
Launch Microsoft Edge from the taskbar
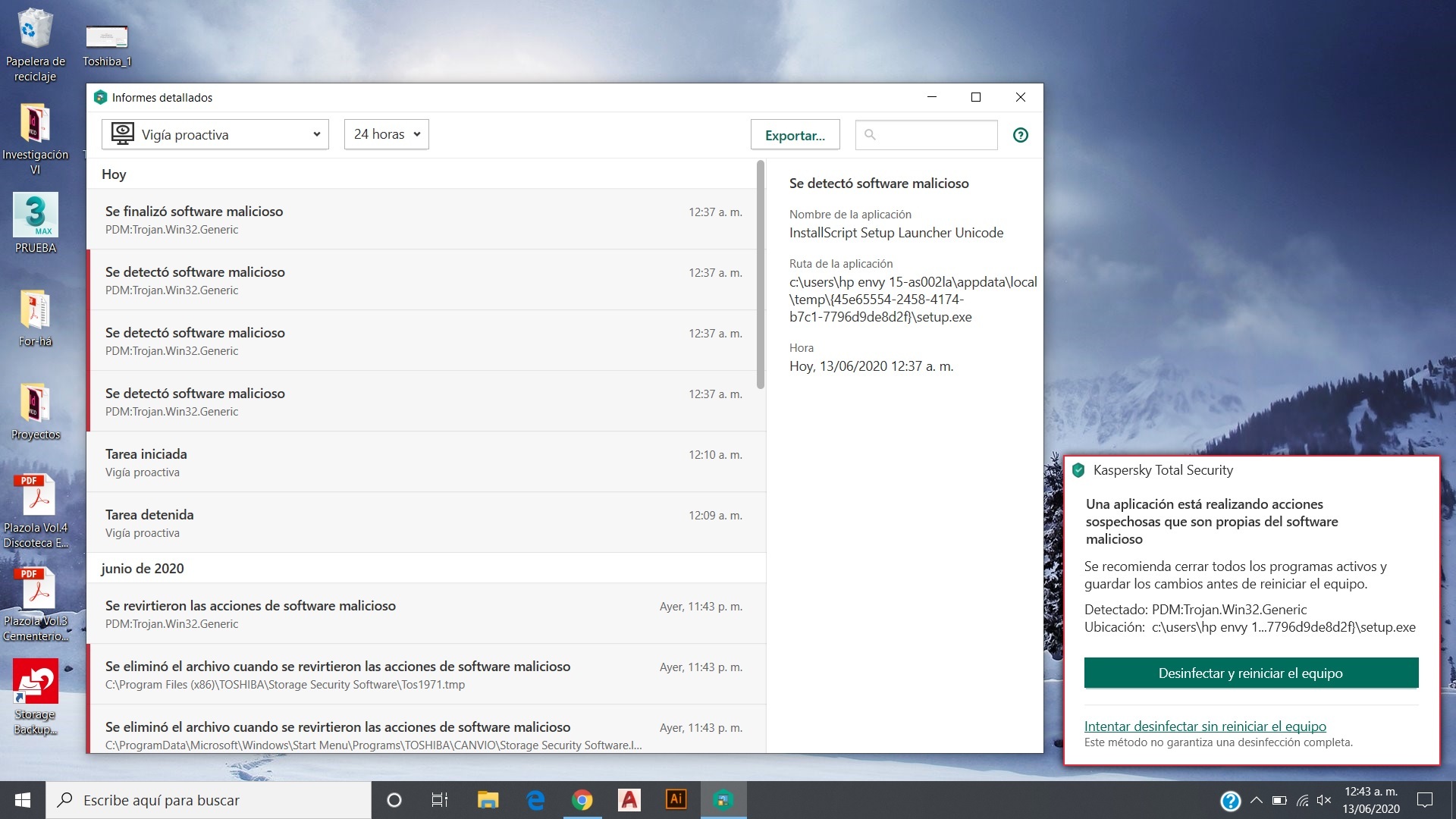click(535, 800)
